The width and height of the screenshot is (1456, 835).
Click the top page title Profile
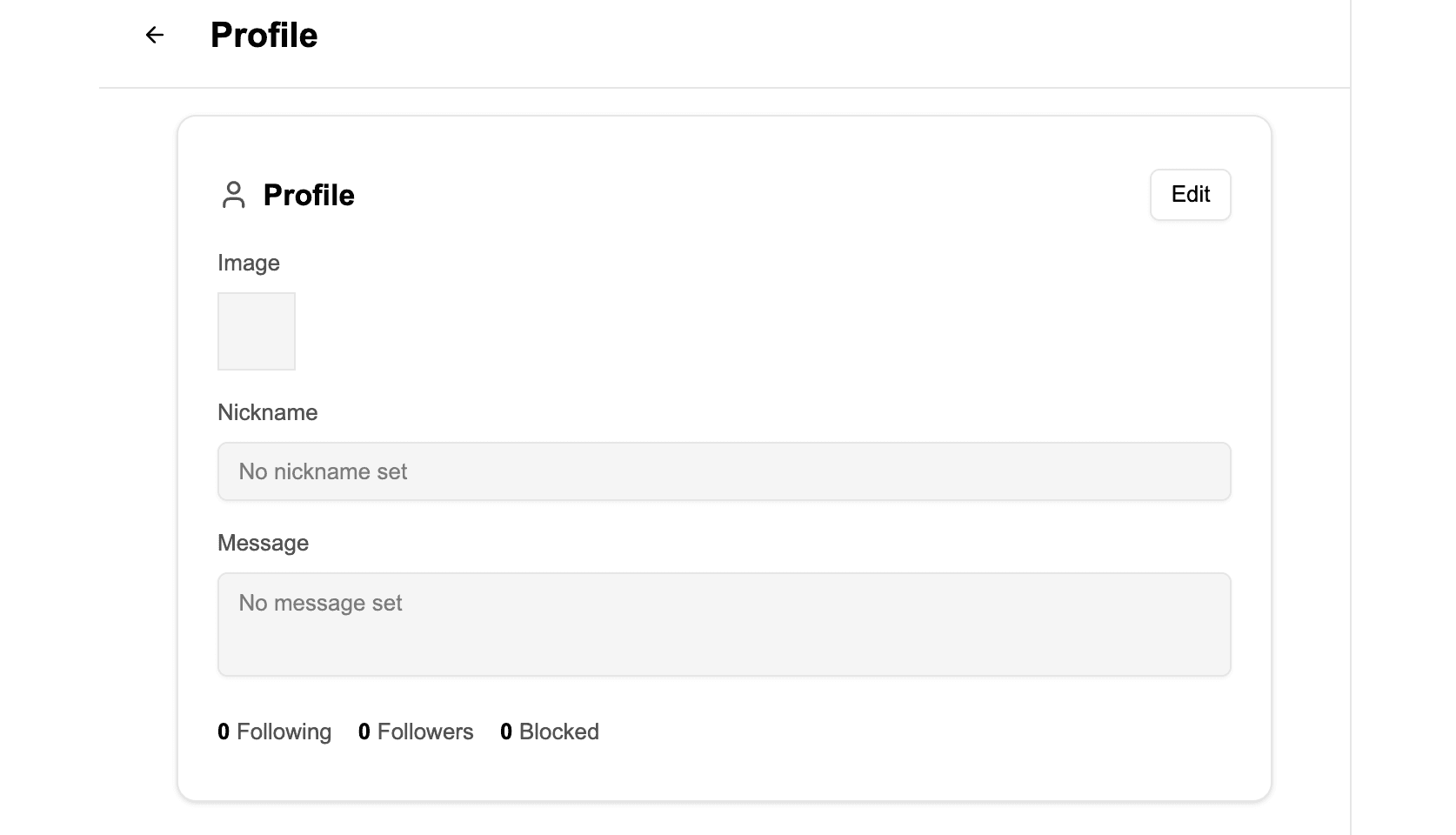coord(264,35)
